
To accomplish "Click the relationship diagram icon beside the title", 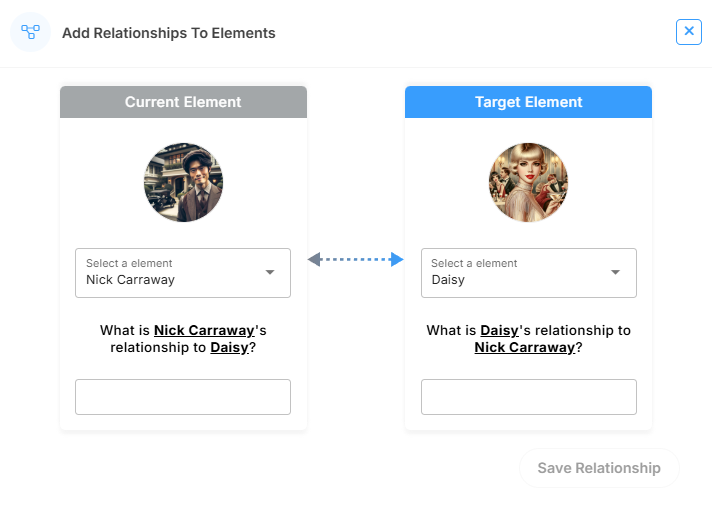I will click(30, 32).
